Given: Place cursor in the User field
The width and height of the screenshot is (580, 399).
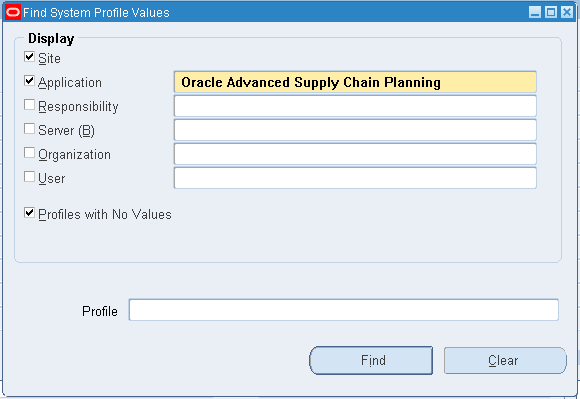Looking at the screenshot, I should coord(355,178).
